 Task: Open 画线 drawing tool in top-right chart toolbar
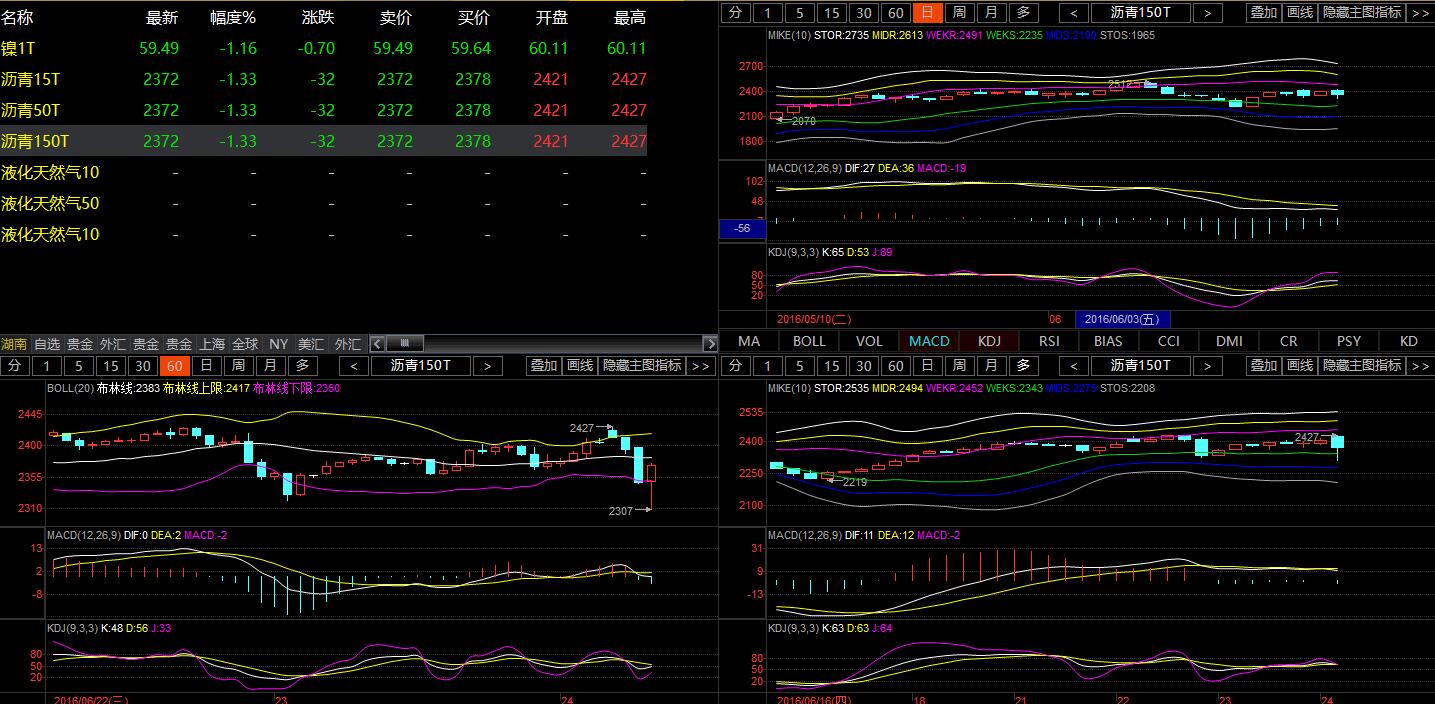pos(1299,13)
